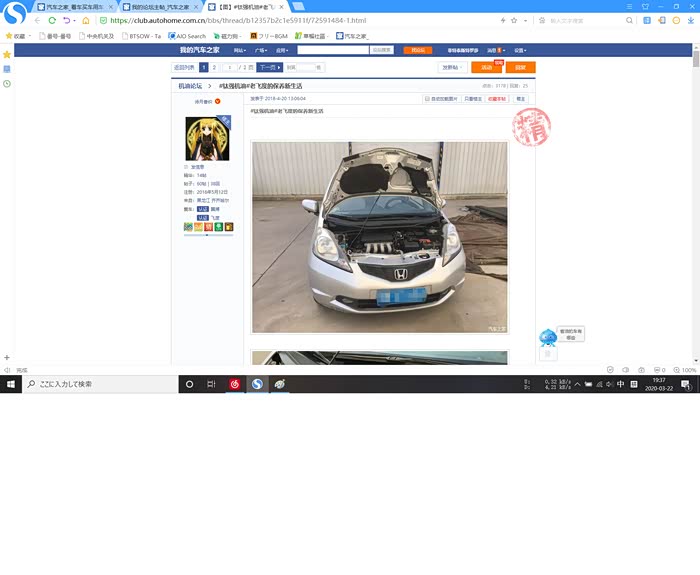Viewport: 700px width, 575px height.
Task: Open the 网站 dropdown in the nav bar
Action: coord(240,50)
